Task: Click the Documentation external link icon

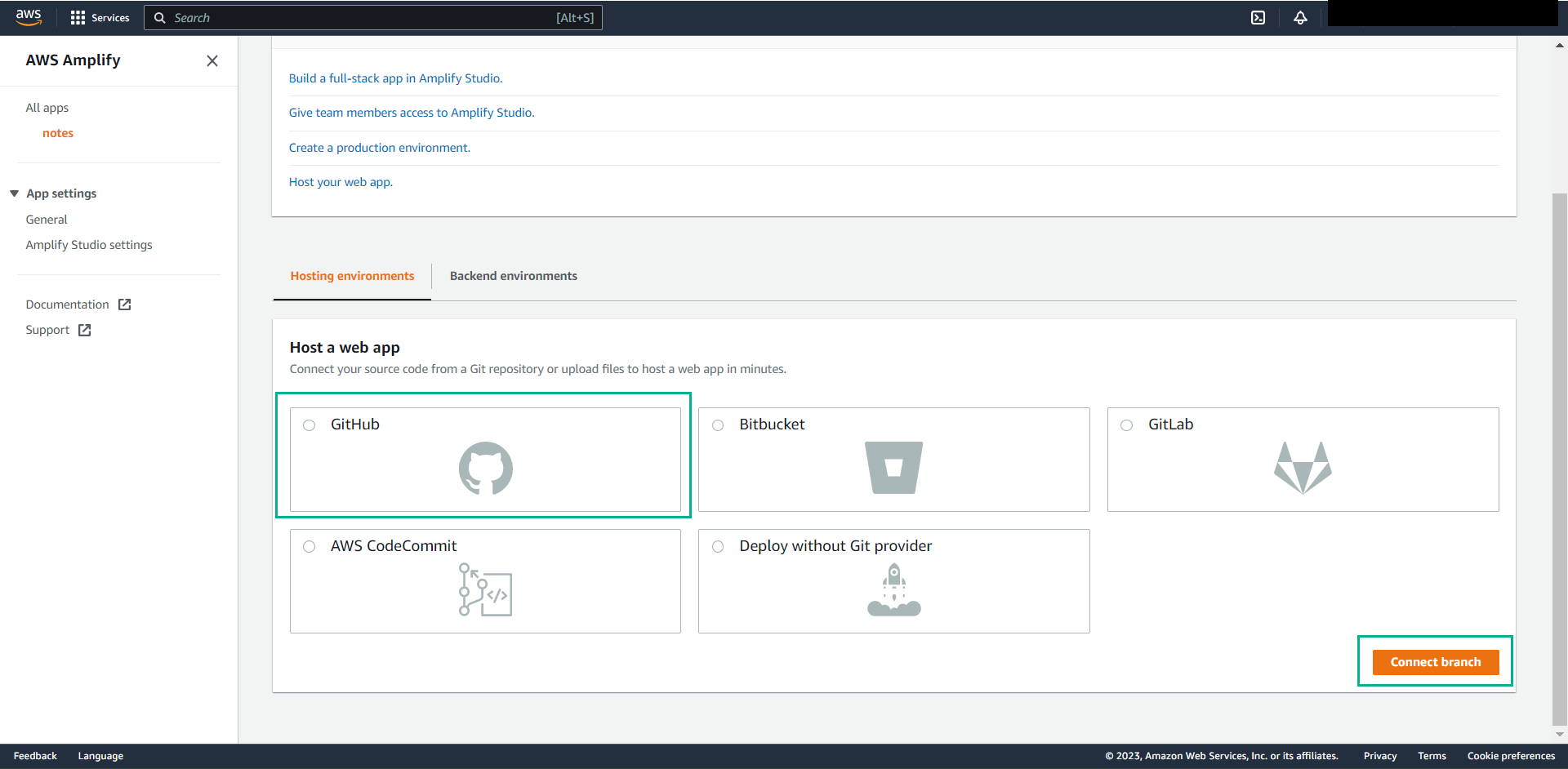Action: (124, 304)
